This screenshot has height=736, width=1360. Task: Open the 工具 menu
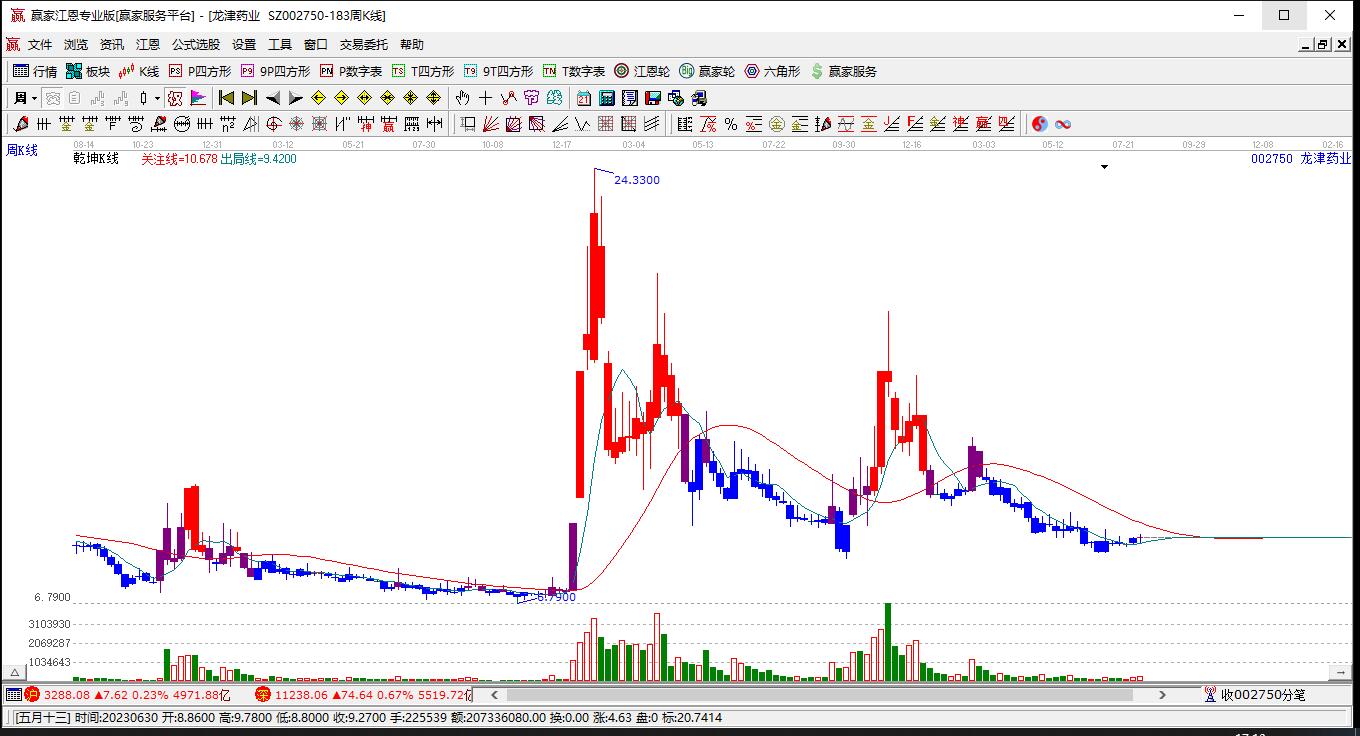280,44
